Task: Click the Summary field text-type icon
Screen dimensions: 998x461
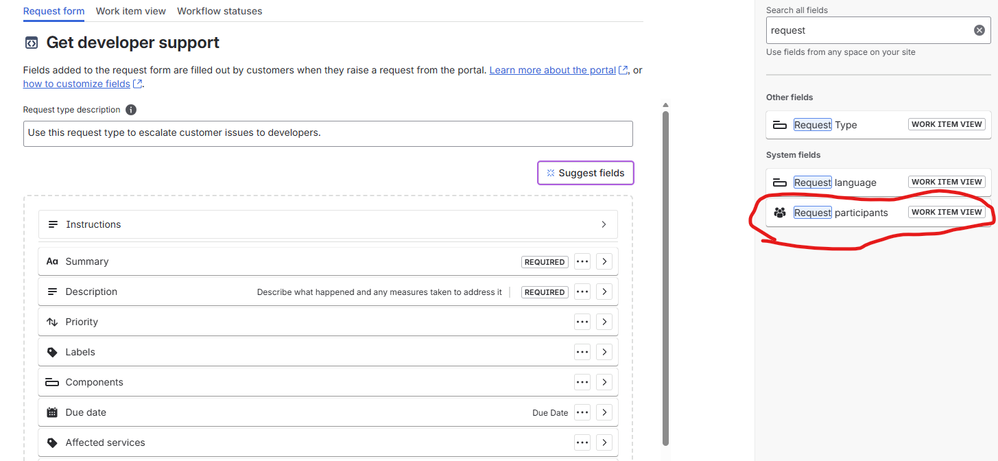Action: [x=52, y=262]
